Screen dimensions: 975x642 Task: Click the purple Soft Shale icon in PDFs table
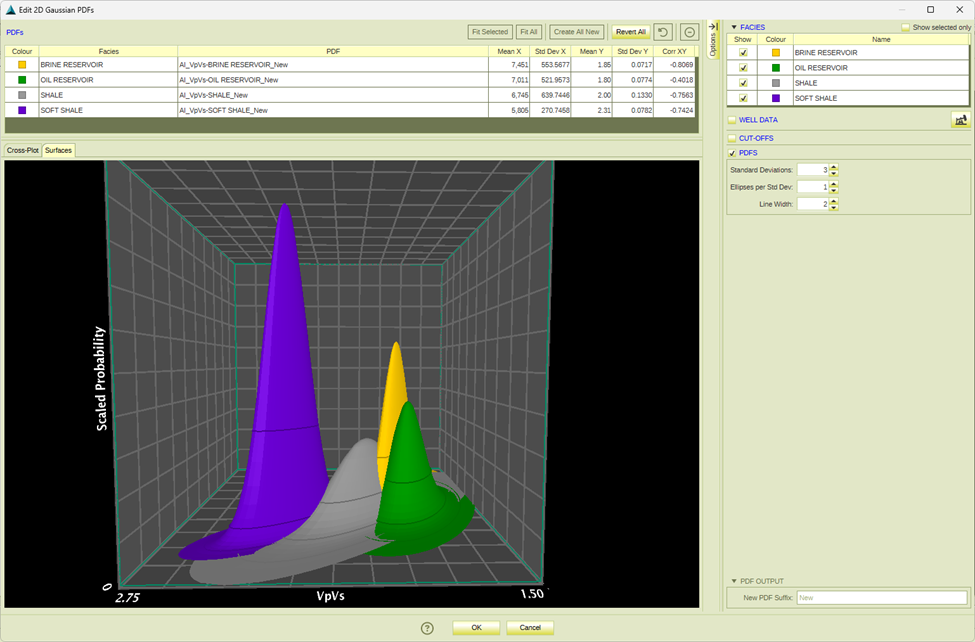tap(22, 110)
